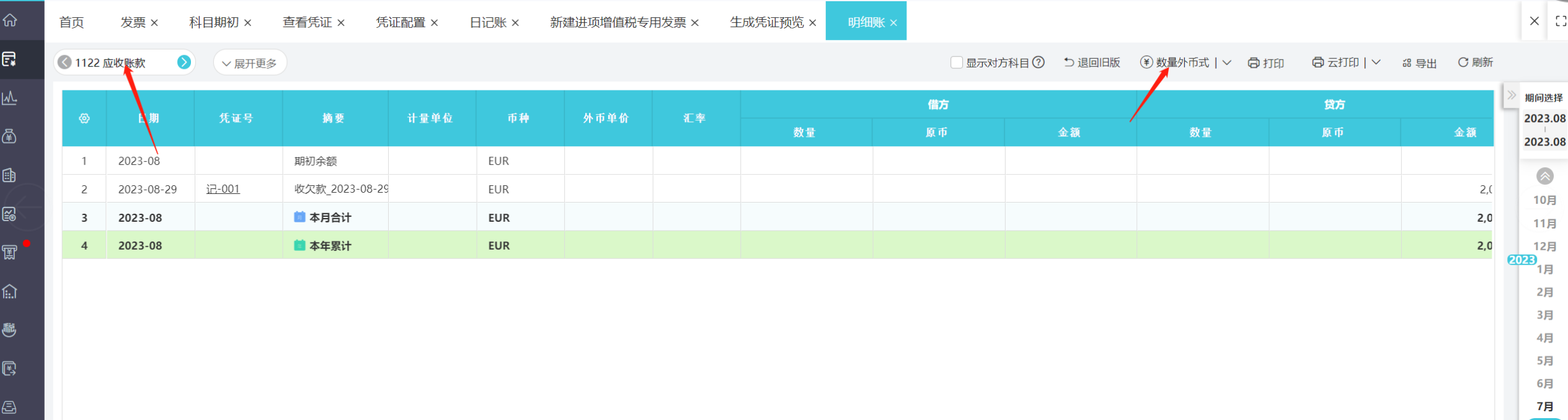Image resolution: width=1568 pixels, height=420 pixels.
Task: Switch to 生成凭证预览 tab
Action: (767, 22)
